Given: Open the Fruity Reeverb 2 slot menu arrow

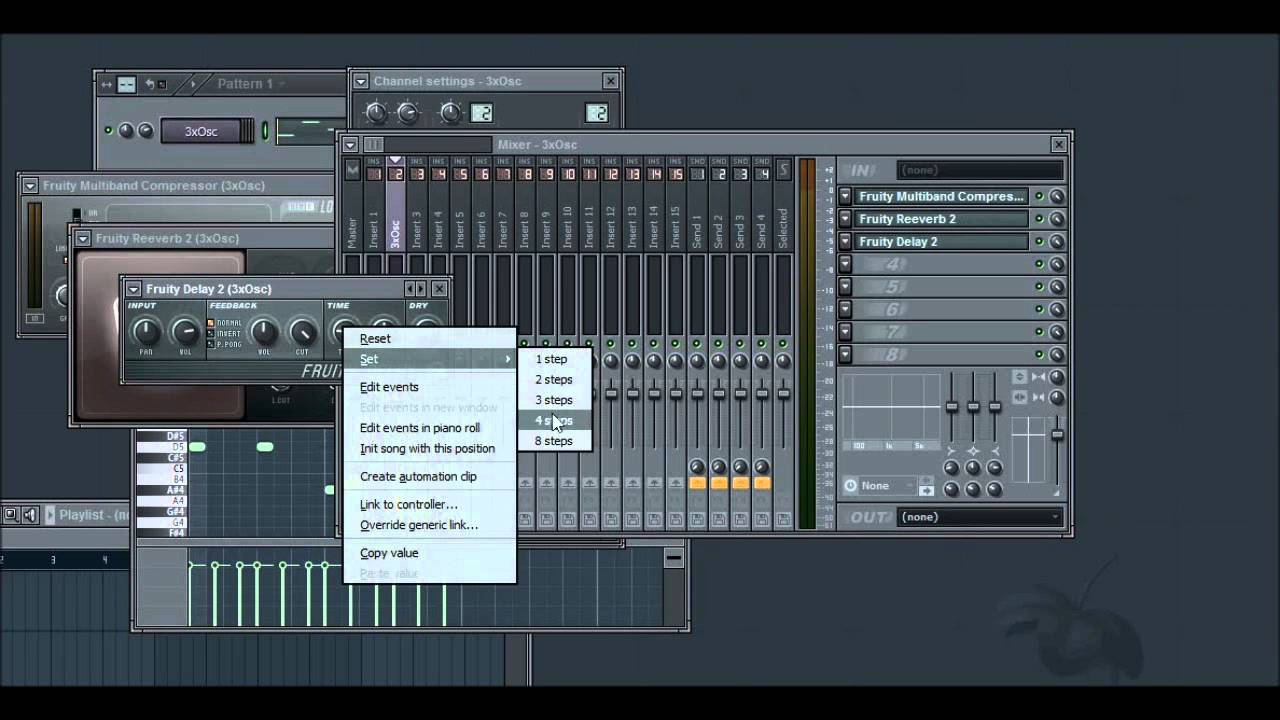Looking at the screenshot, I should coord(845,219).
